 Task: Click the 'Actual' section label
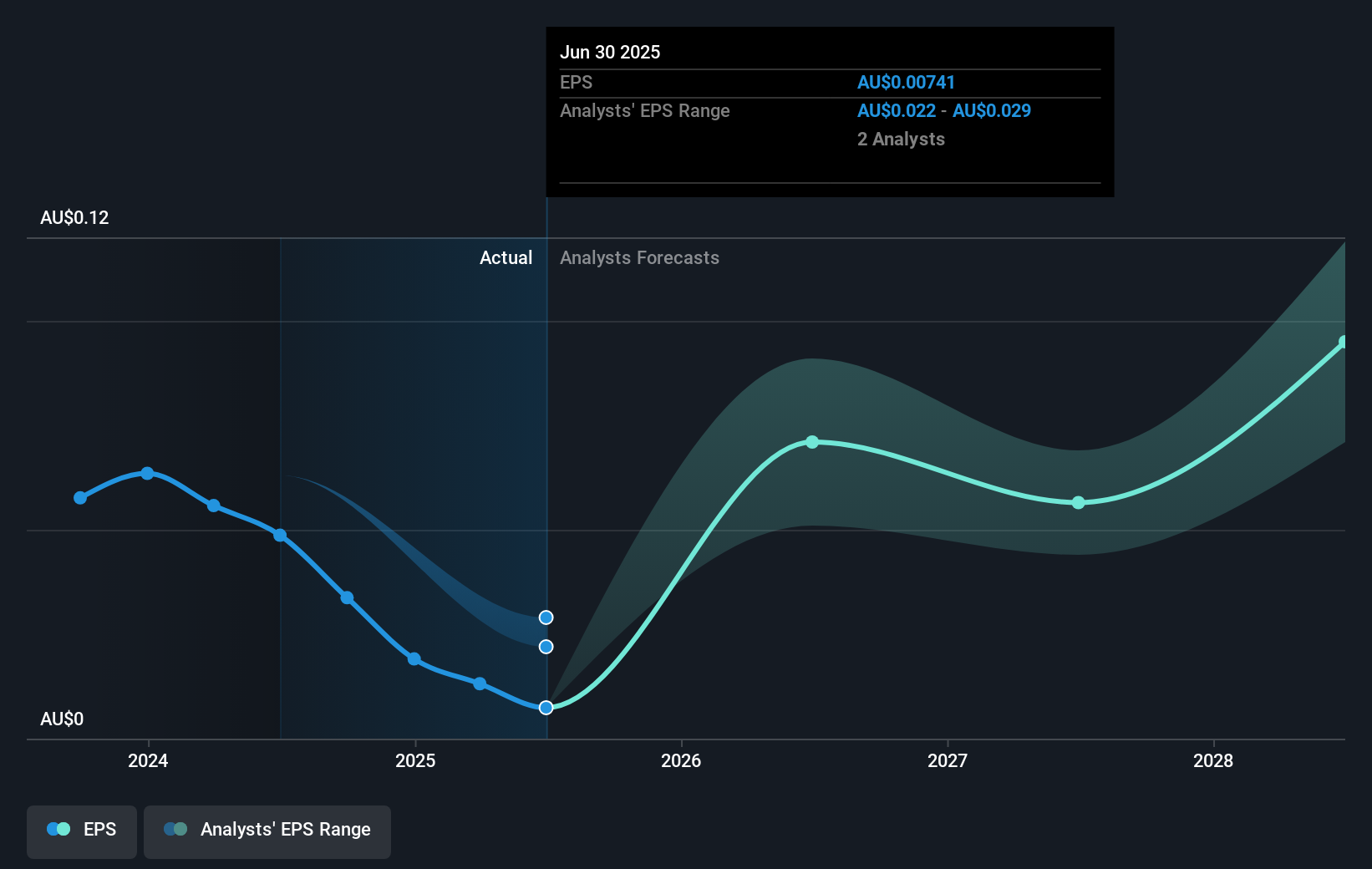(x=506, y=258)
